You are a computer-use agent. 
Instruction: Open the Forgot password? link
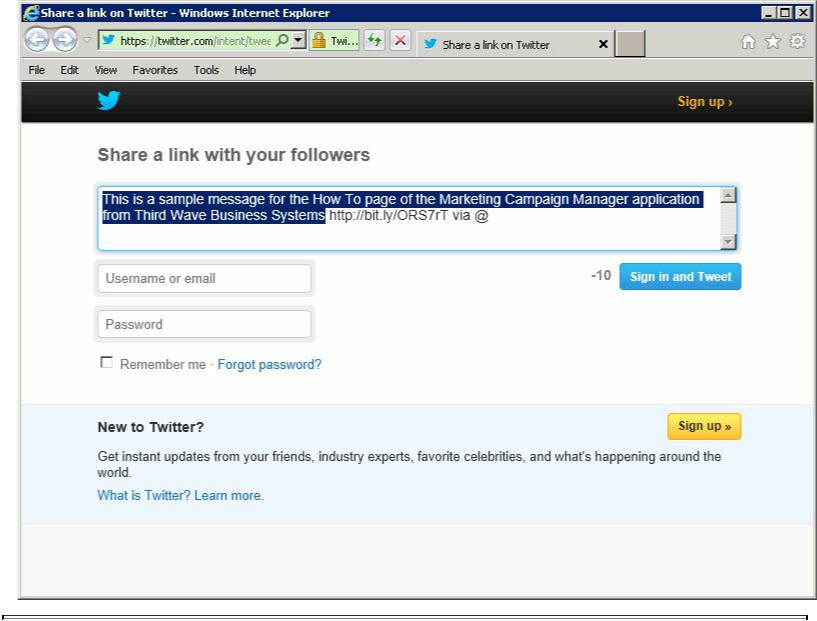269,364
